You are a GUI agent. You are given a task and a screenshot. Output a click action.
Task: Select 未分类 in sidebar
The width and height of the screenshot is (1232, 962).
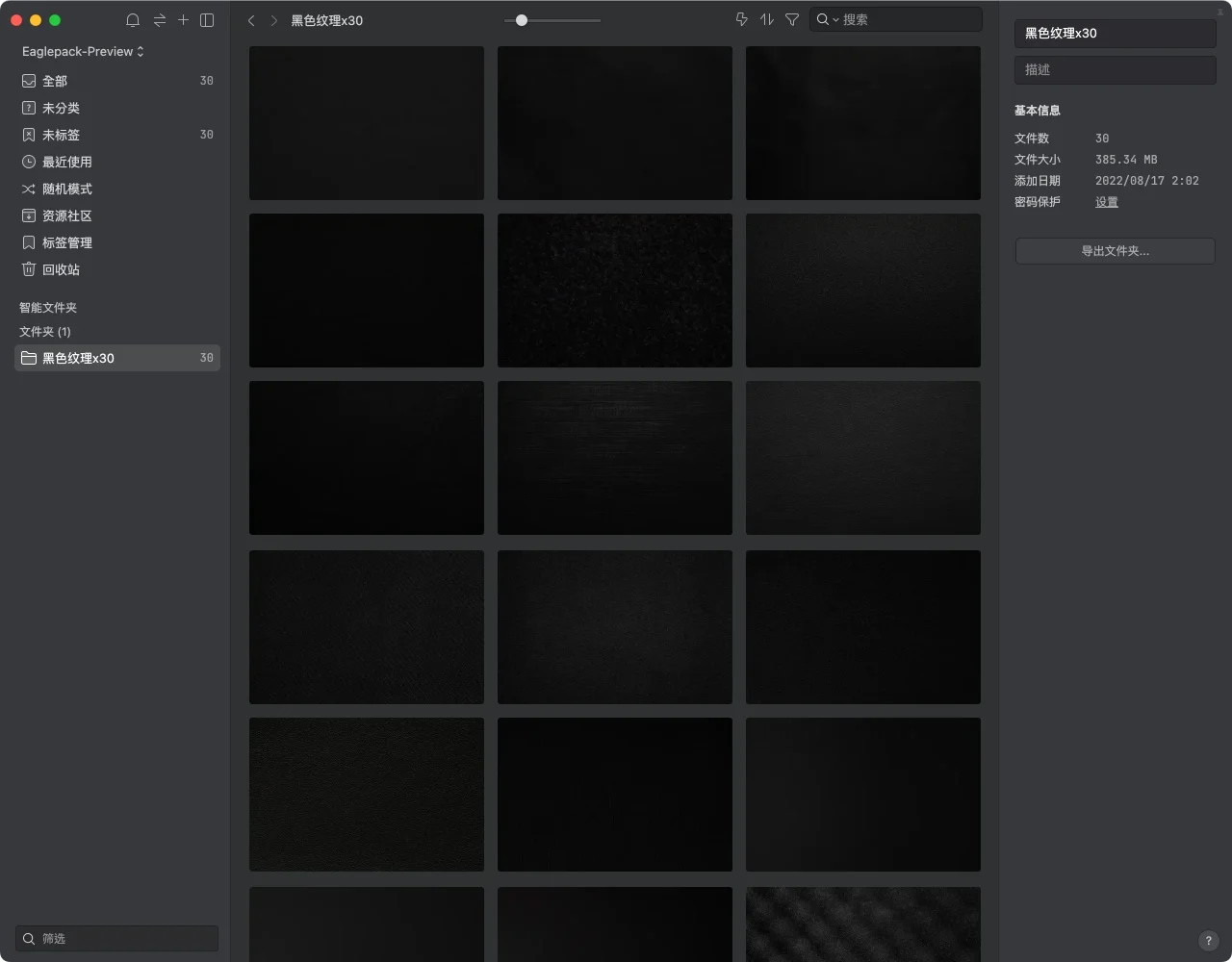point(61,108)
